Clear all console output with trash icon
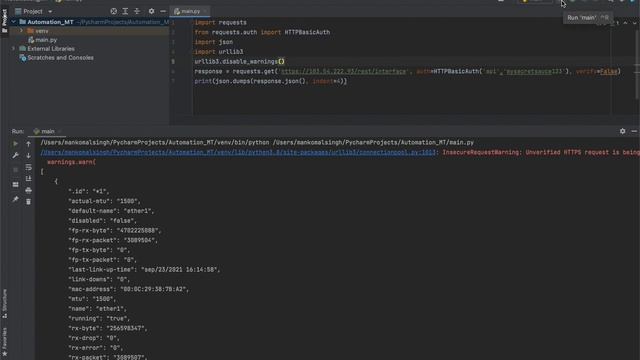The width and height of the screenshot is (640, 360). click(28, 202)
